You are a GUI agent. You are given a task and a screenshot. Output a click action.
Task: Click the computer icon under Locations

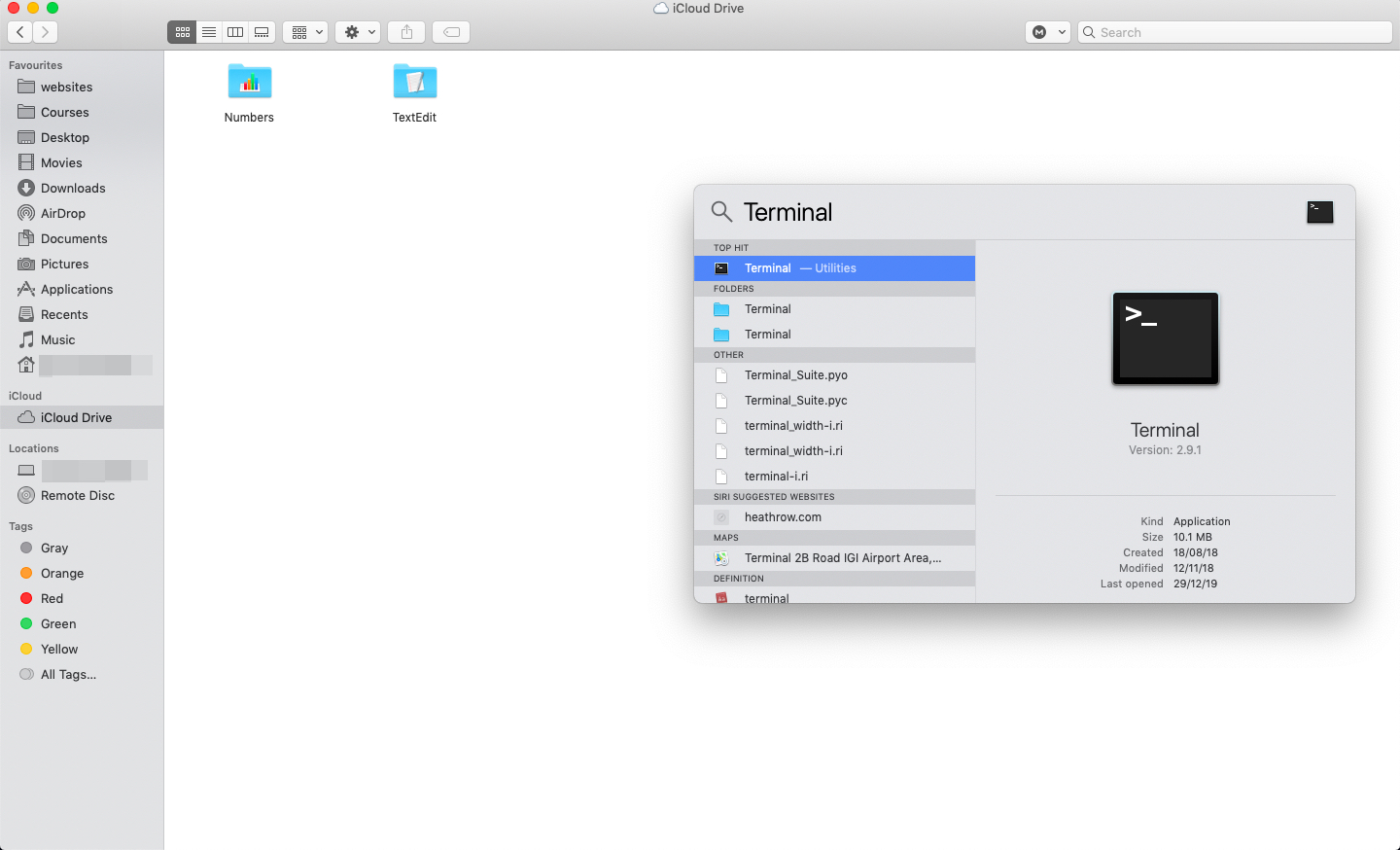coord(26,470)
